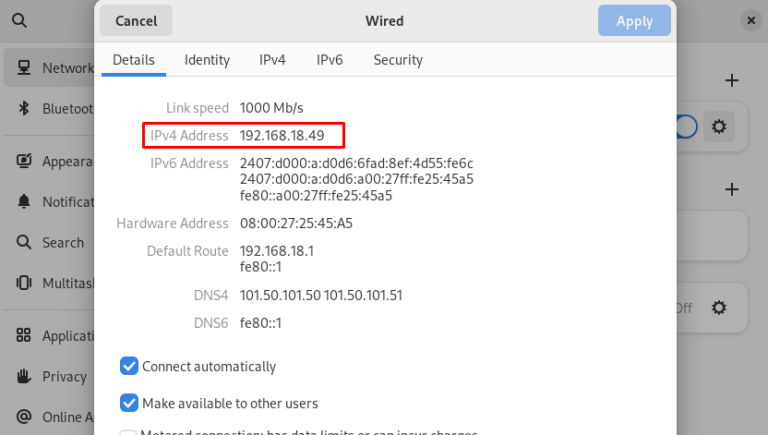Show the Security tab
Viewport: 768px width, 435px height.
398,60
